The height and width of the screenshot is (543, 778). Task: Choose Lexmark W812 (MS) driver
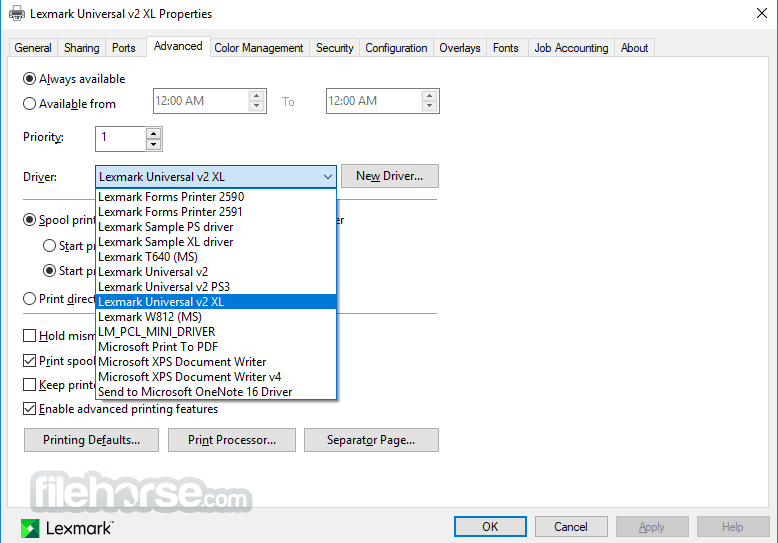[216, 317]
